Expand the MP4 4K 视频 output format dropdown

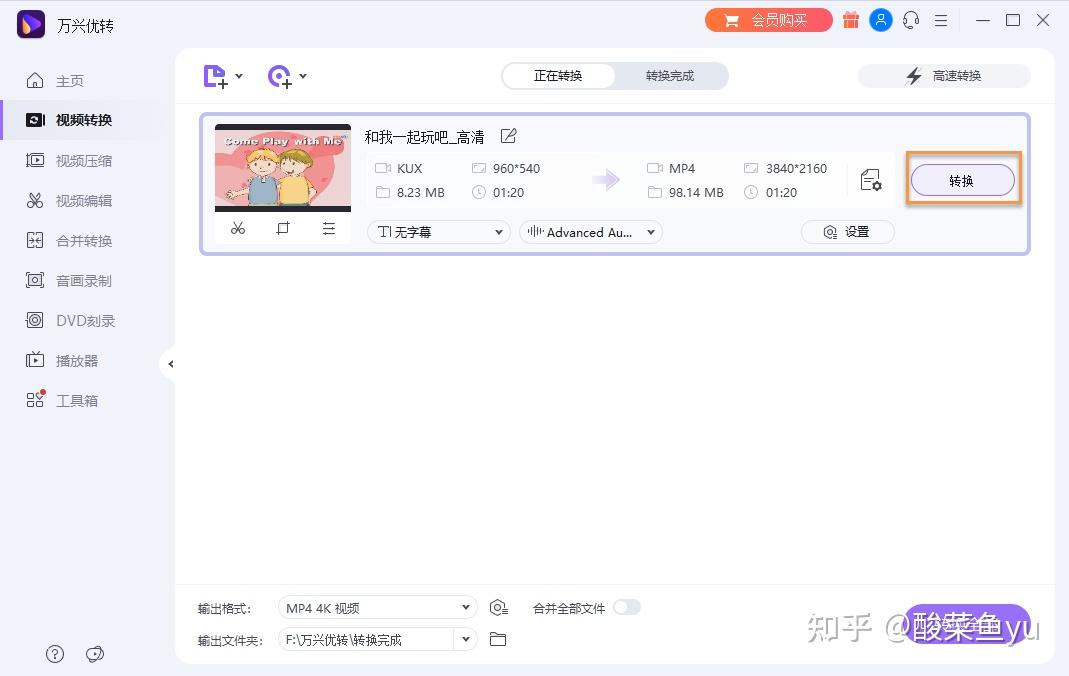(x=377, y=607)
